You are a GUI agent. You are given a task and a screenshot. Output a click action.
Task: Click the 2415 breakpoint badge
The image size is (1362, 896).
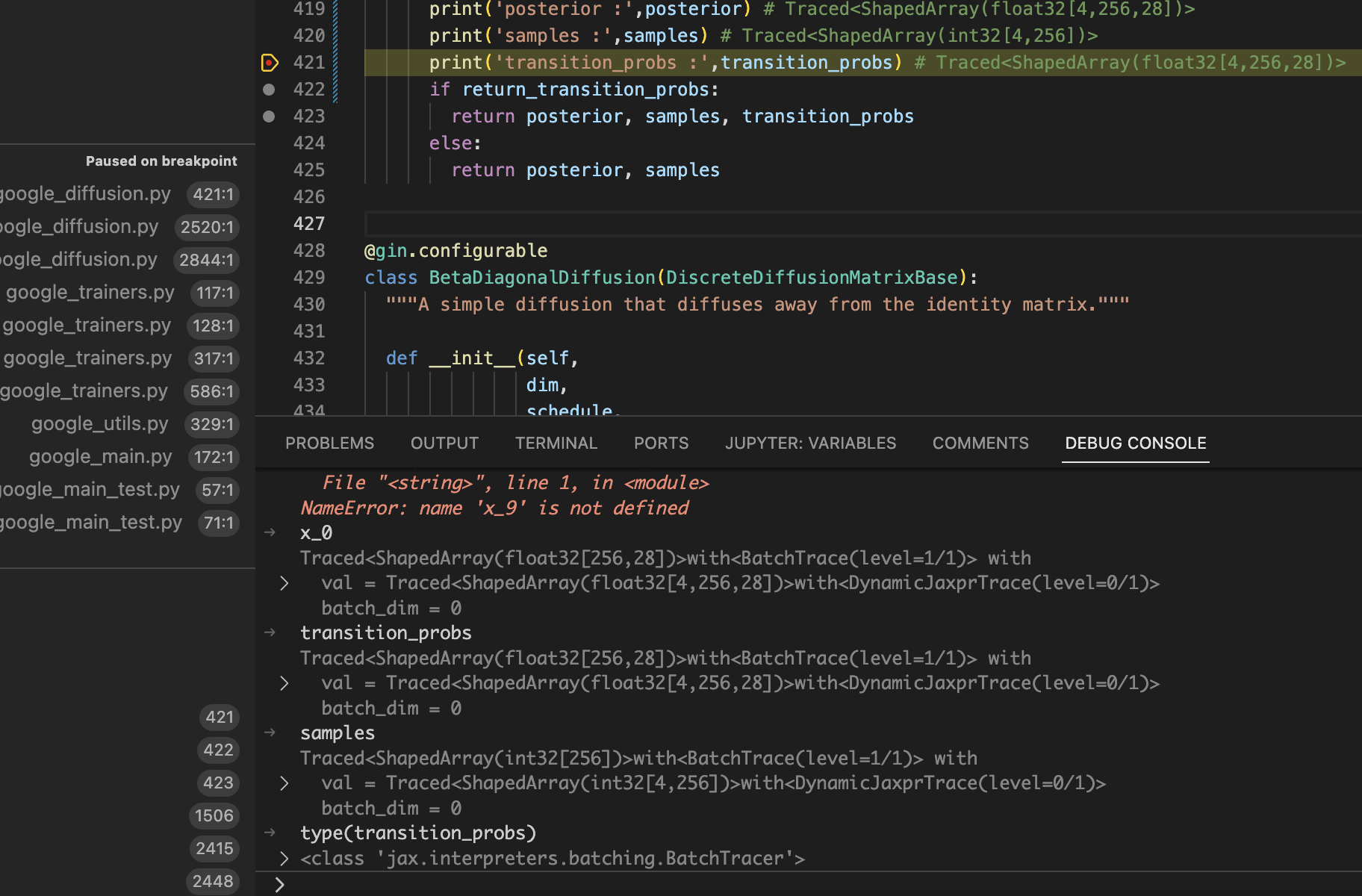click(214, 848)
